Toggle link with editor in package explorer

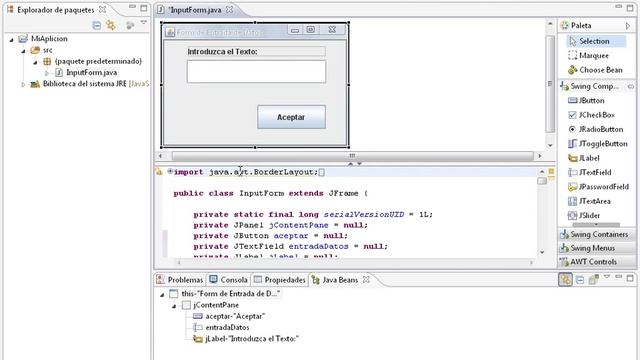click(x=111, y=25)
